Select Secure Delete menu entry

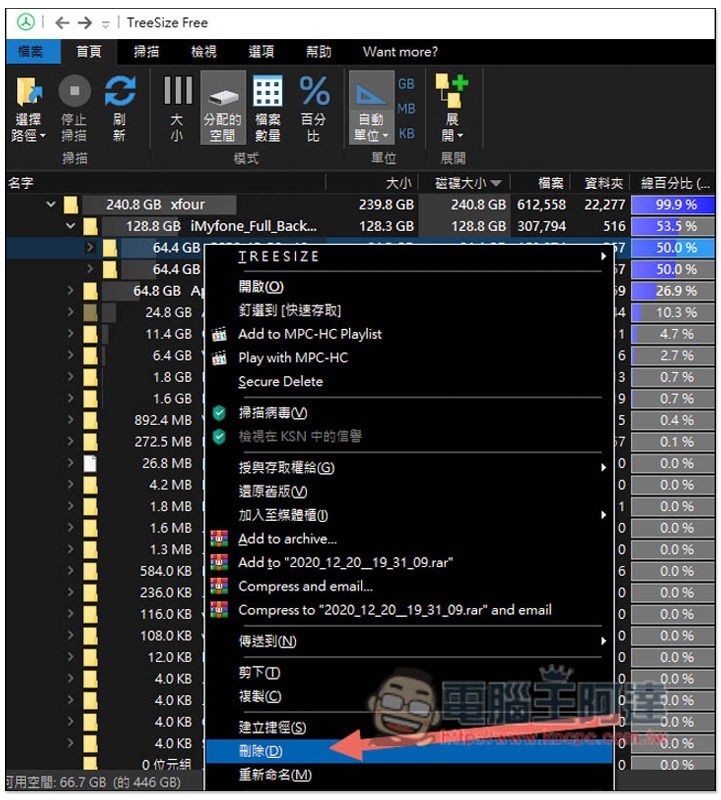click(409, 382)
